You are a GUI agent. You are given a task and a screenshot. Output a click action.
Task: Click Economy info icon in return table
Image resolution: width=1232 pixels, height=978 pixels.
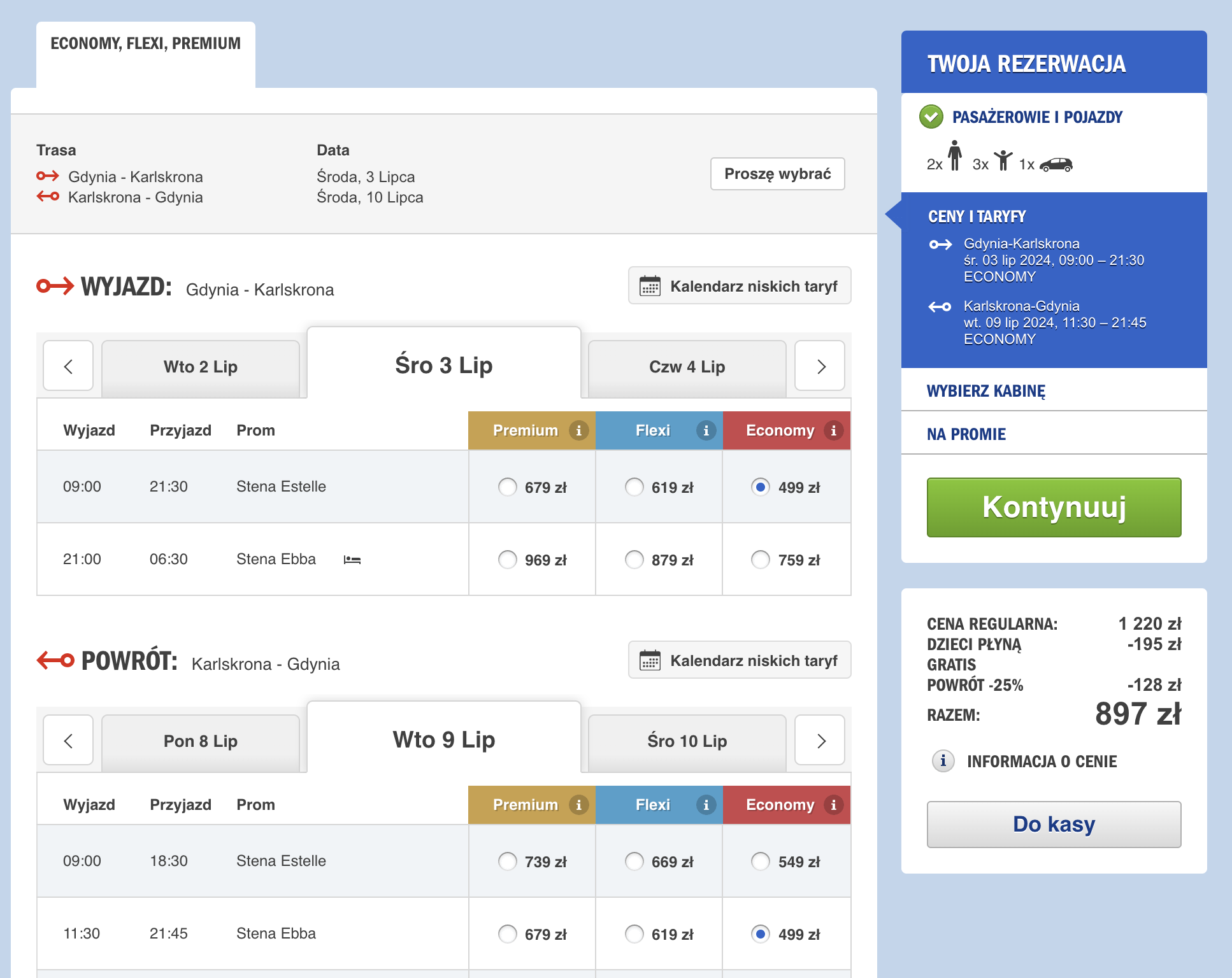(x=833, y=805)
